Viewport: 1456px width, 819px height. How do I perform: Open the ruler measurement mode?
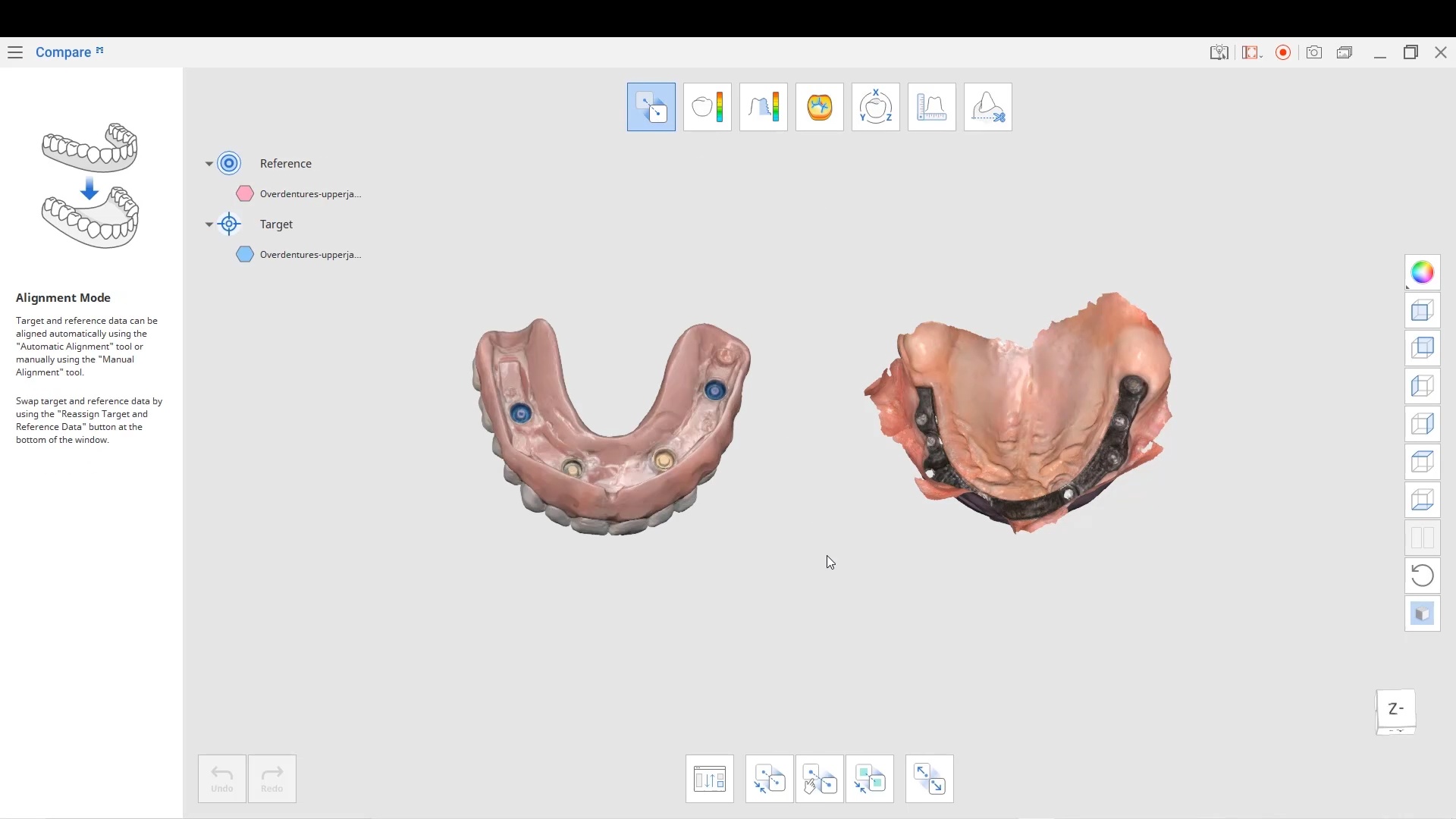click(931, 107)
